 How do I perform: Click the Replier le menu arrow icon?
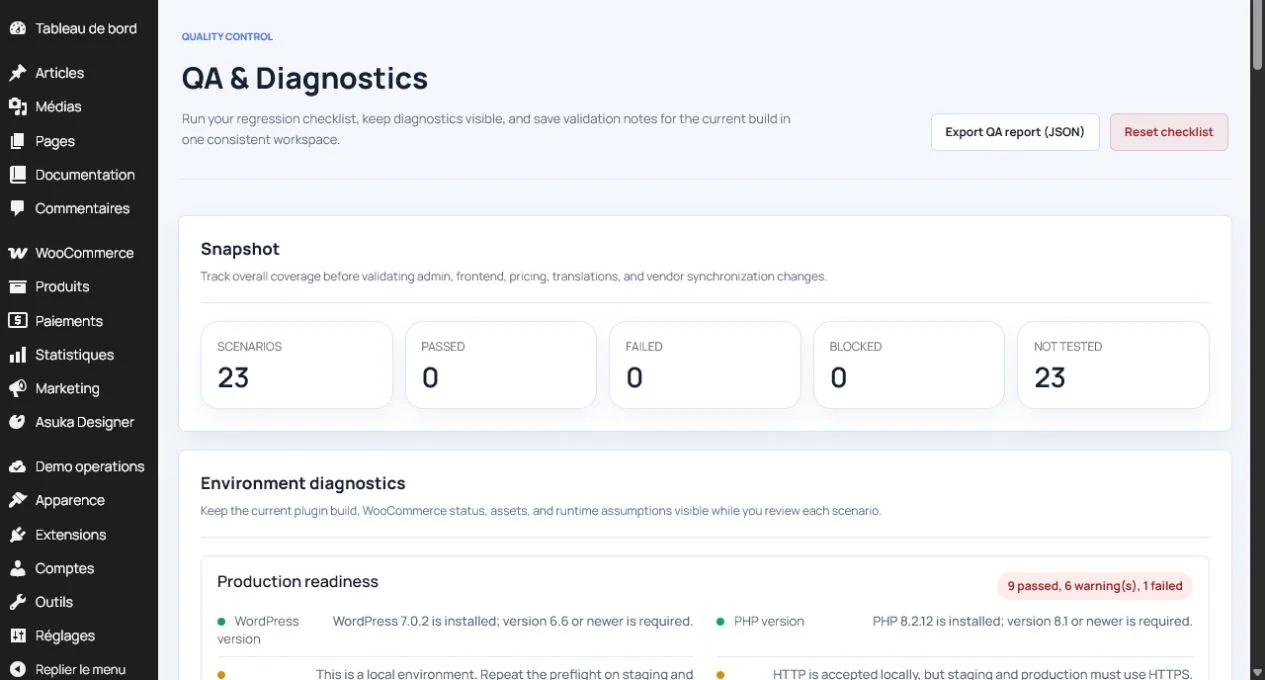click(x=17, y=670)
